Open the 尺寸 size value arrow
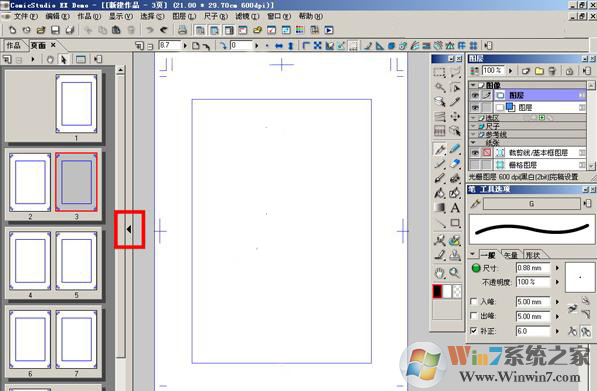Screen dimensions: 597x391 click(x=557, y=268)
